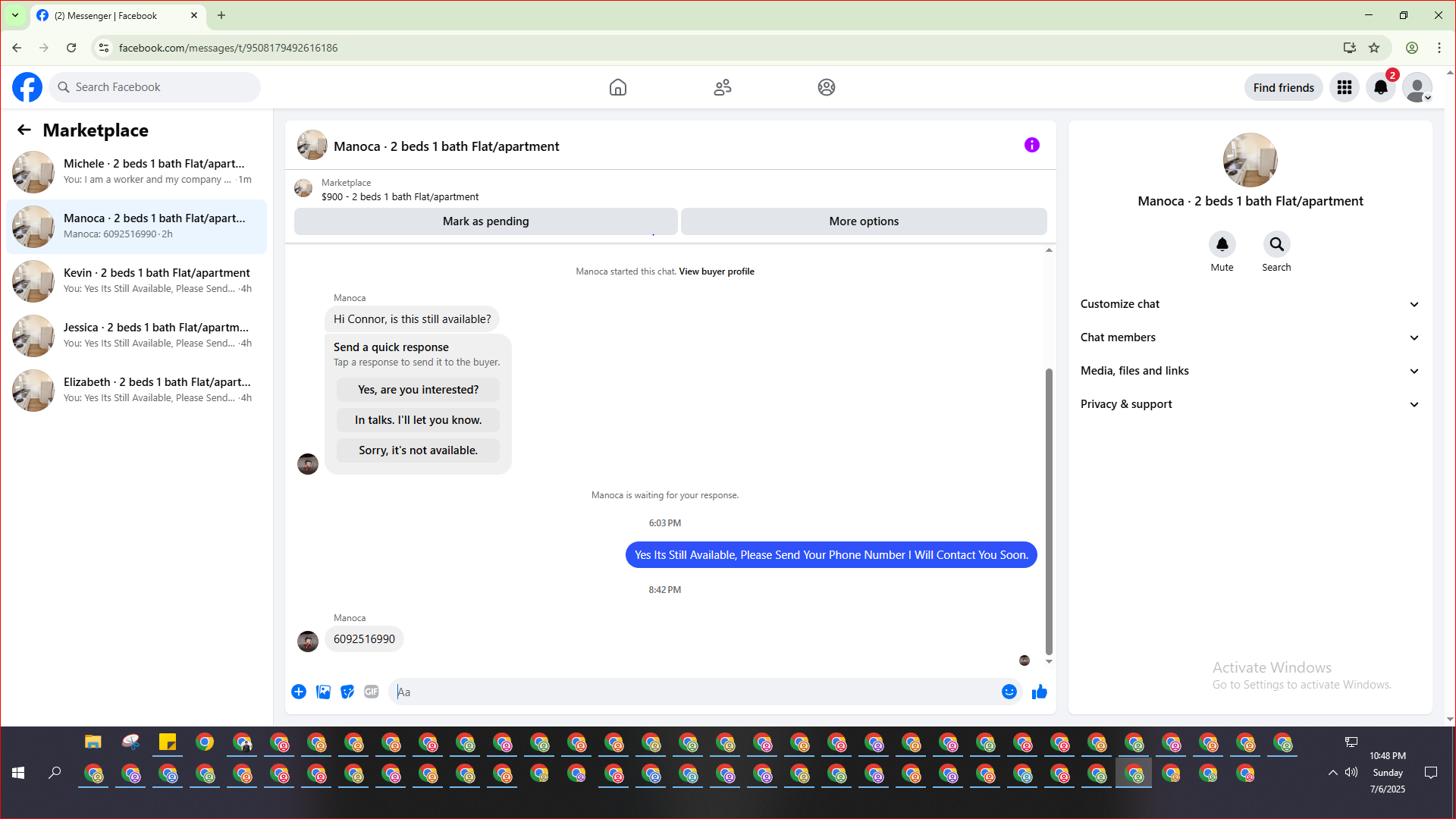Go to Facebook Home tab

coord(617,87)
